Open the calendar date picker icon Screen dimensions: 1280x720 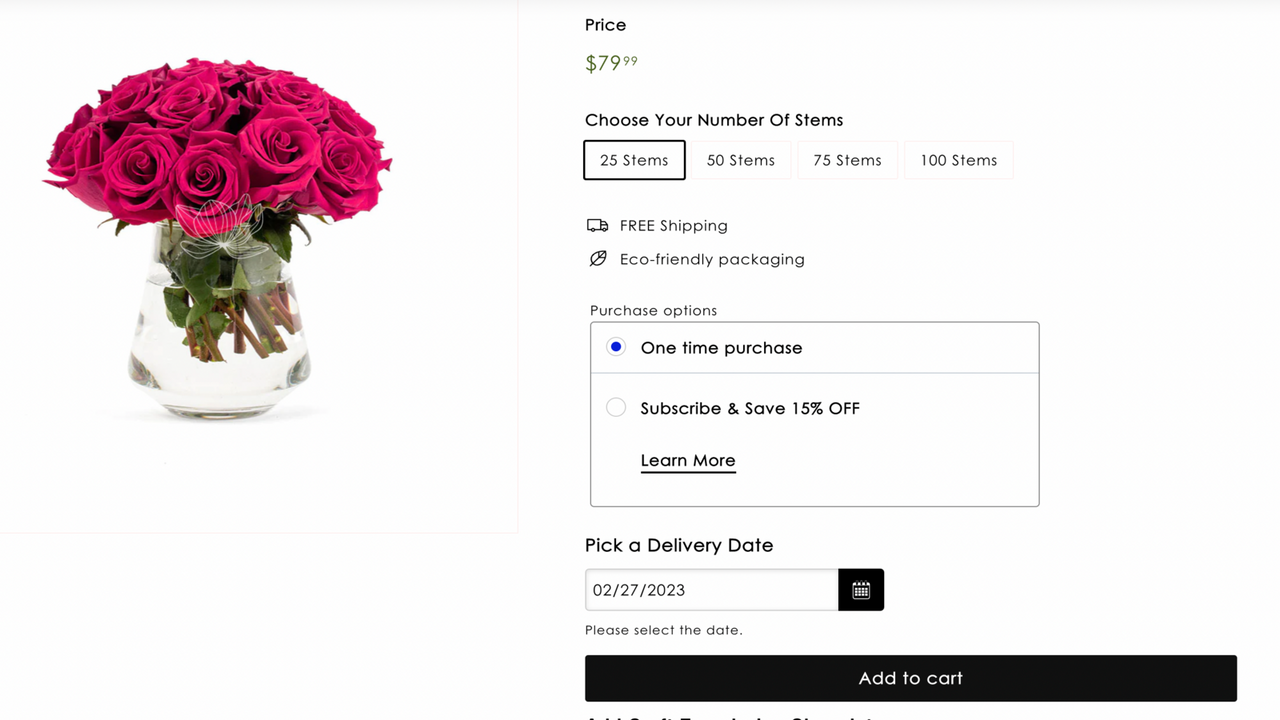(861, 590)
